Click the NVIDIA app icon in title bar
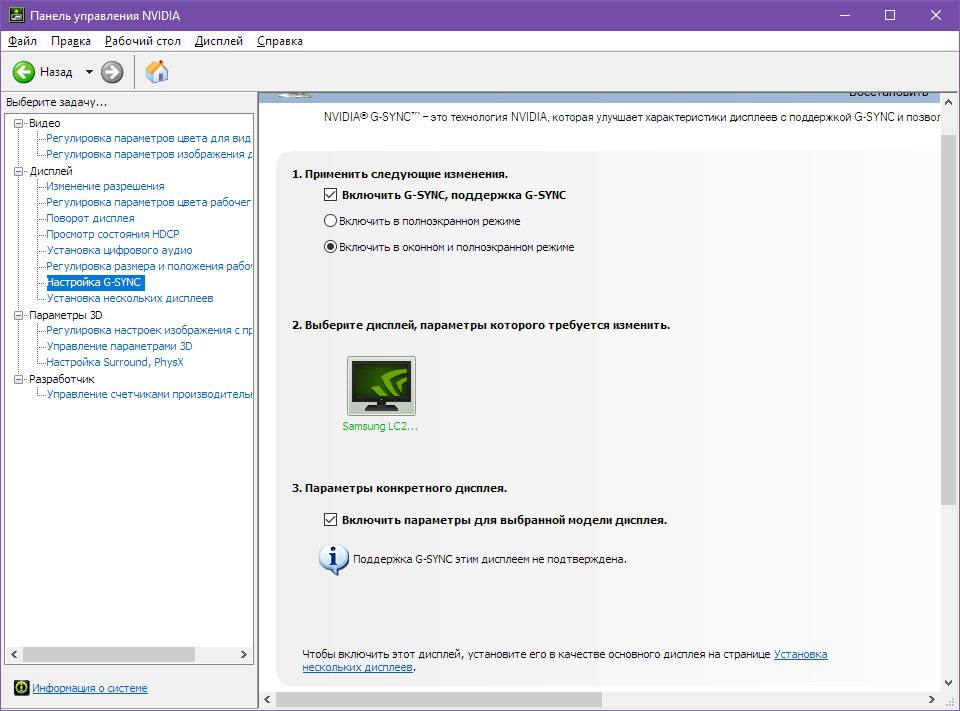This screenshot has width=960, height=711. (17, 15)
